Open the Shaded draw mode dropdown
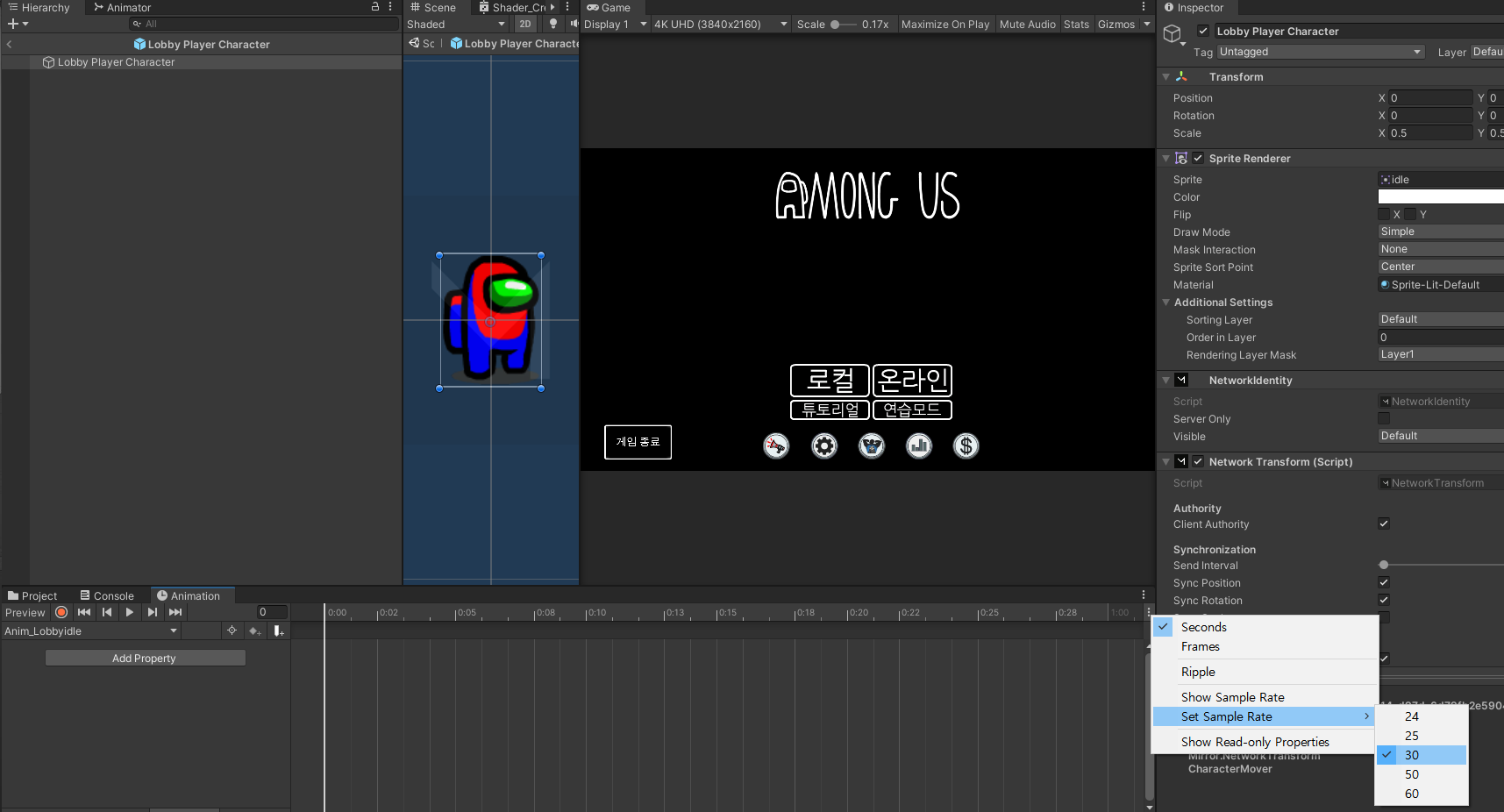Image resolution: width=1504 pixels, height=812 pixels. pos(456,25)
